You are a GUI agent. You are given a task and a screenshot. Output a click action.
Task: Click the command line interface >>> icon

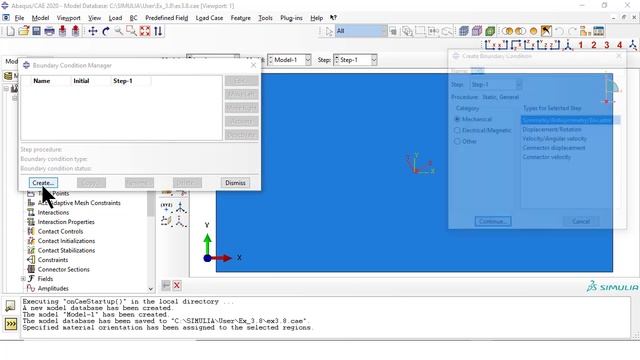11,324
